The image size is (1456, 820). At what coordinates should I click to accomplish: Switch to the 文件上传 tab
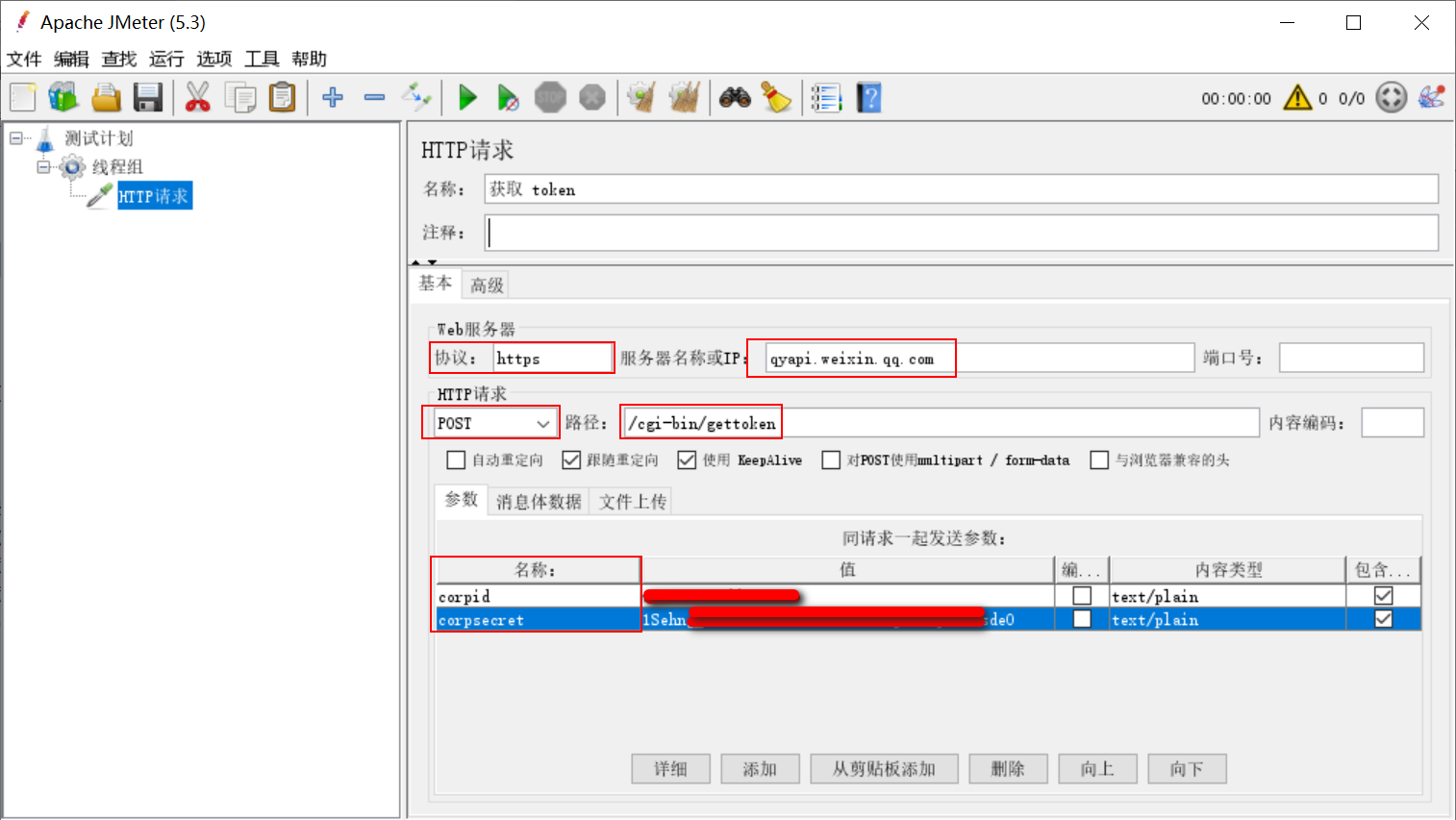(x=633, y=501)
